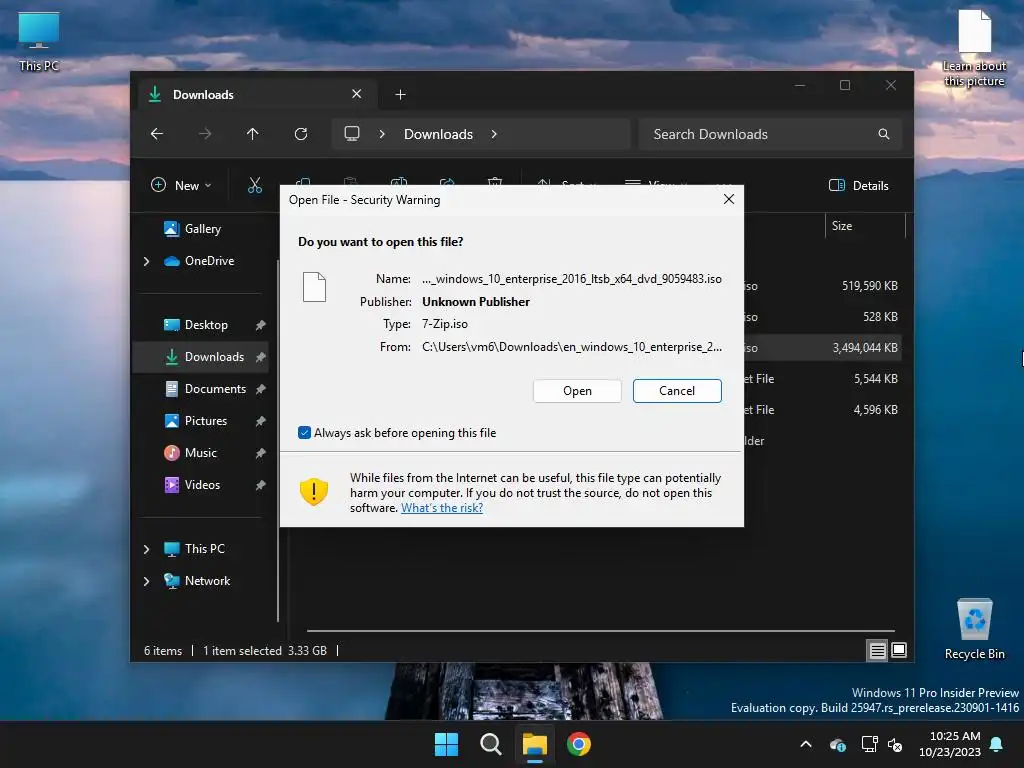
Task: Click the Windows Start button
Action: (x=447, y=744)
